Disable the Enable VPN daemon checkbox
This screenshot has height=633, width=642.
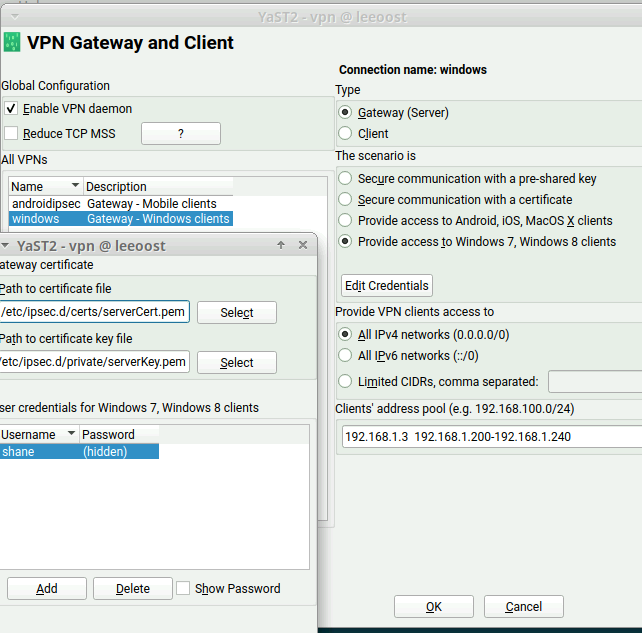click(x=11, y=109)
